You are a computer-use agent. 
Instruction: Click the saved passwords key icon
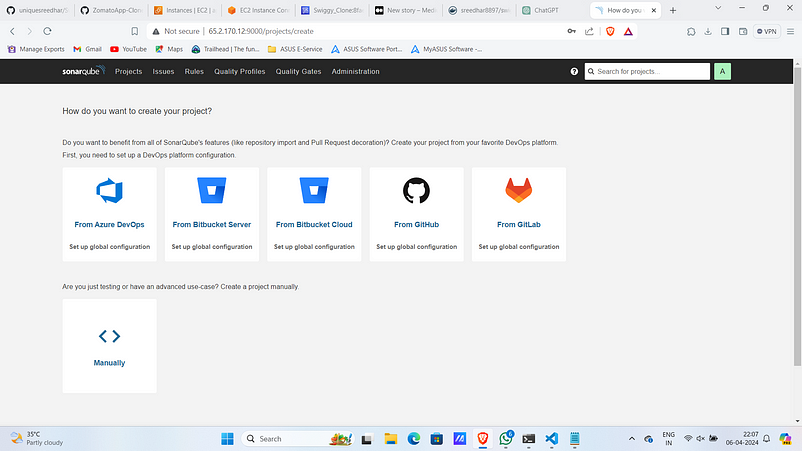point(571,31)
